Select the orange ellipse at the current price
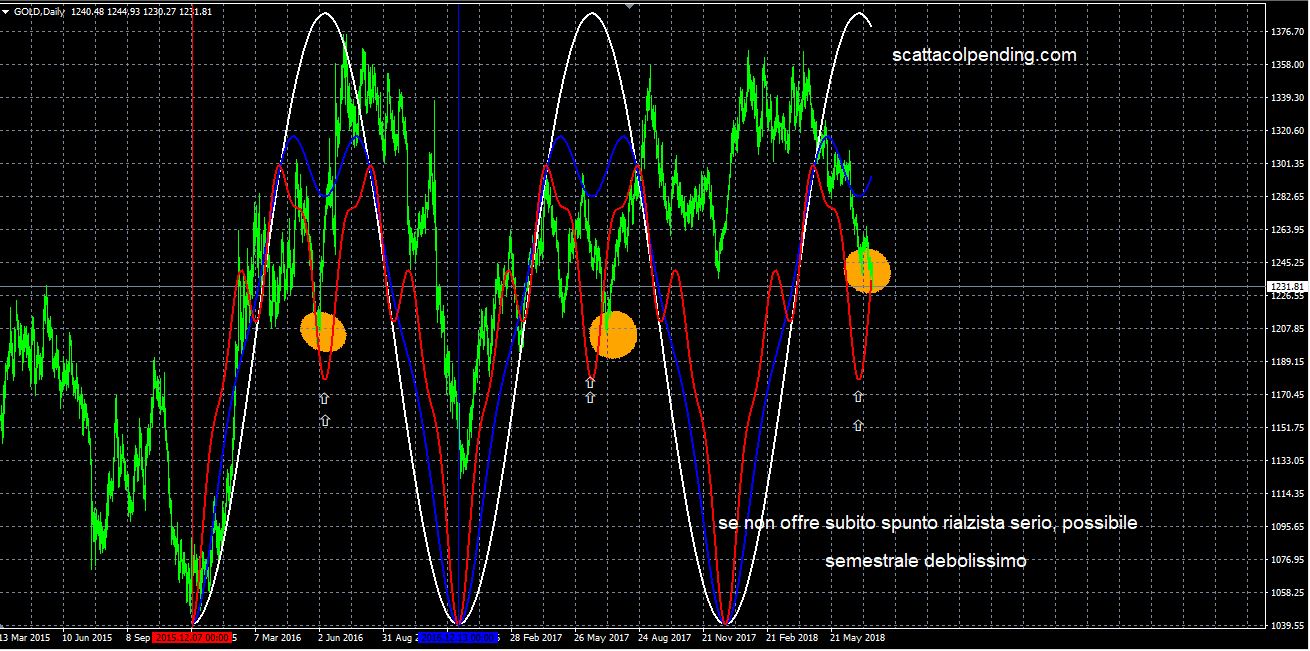 coord(867,270)
